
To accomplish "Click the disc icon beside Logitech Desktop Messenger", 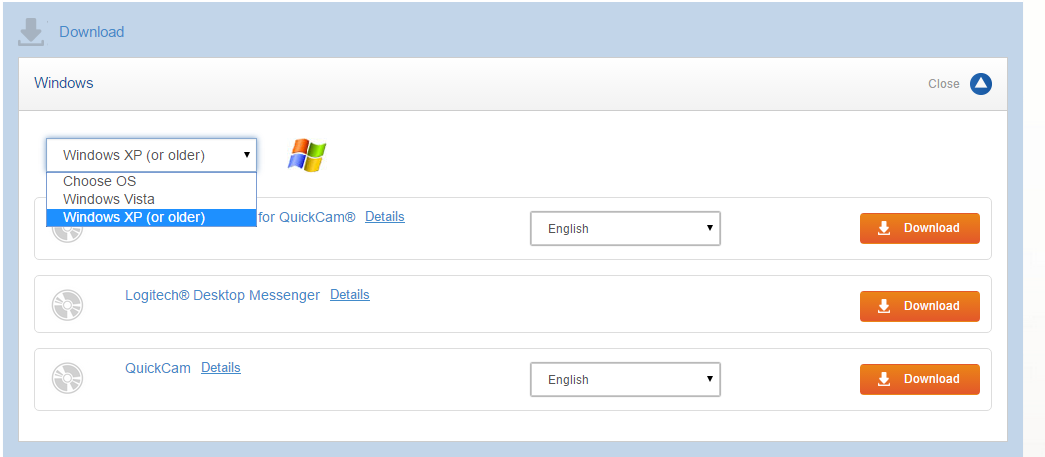I will click(x=67, y=306).
